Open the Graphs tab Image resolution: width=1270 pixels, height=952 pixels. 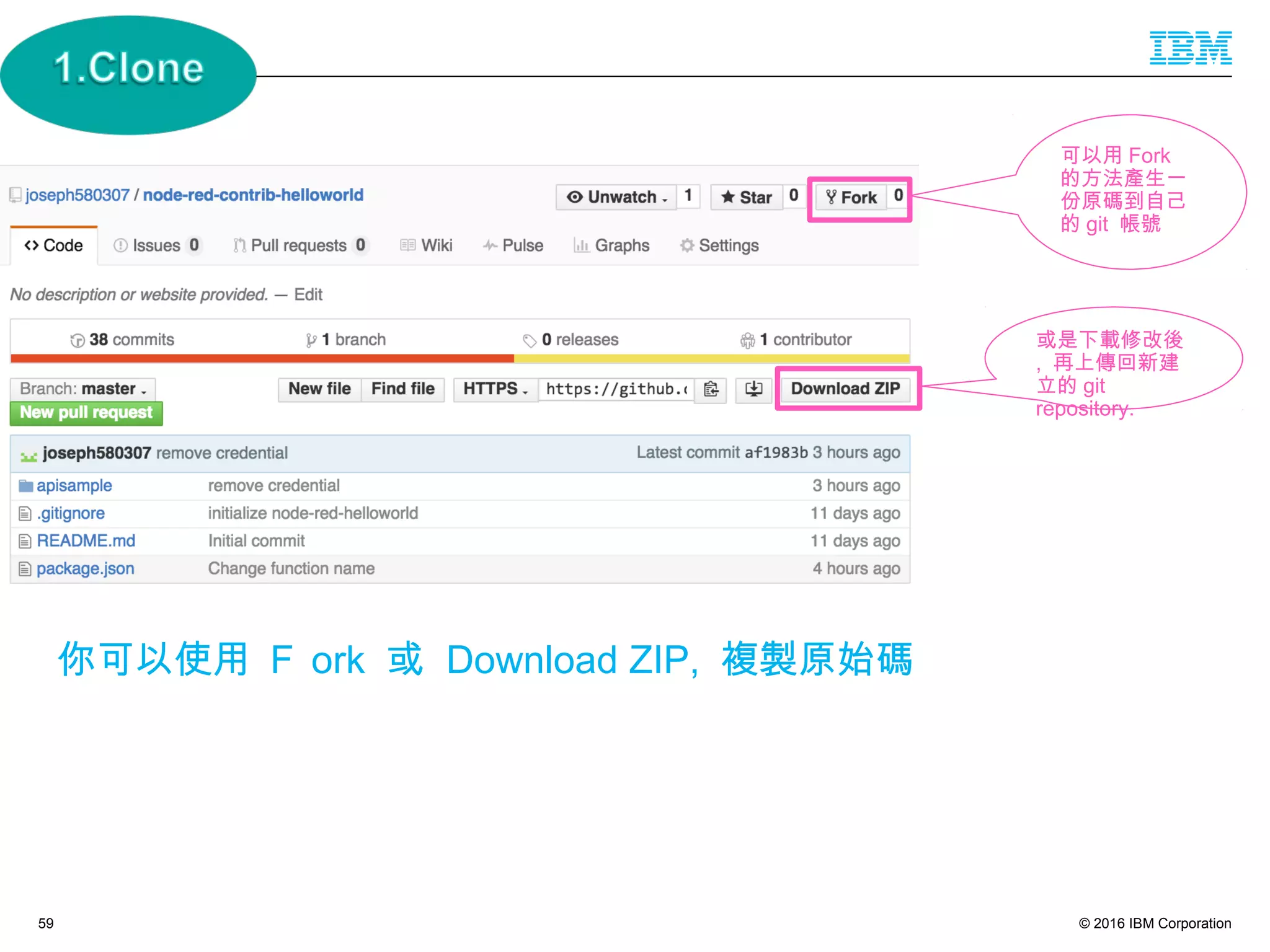pyautogui.click(x=611, y=245)
